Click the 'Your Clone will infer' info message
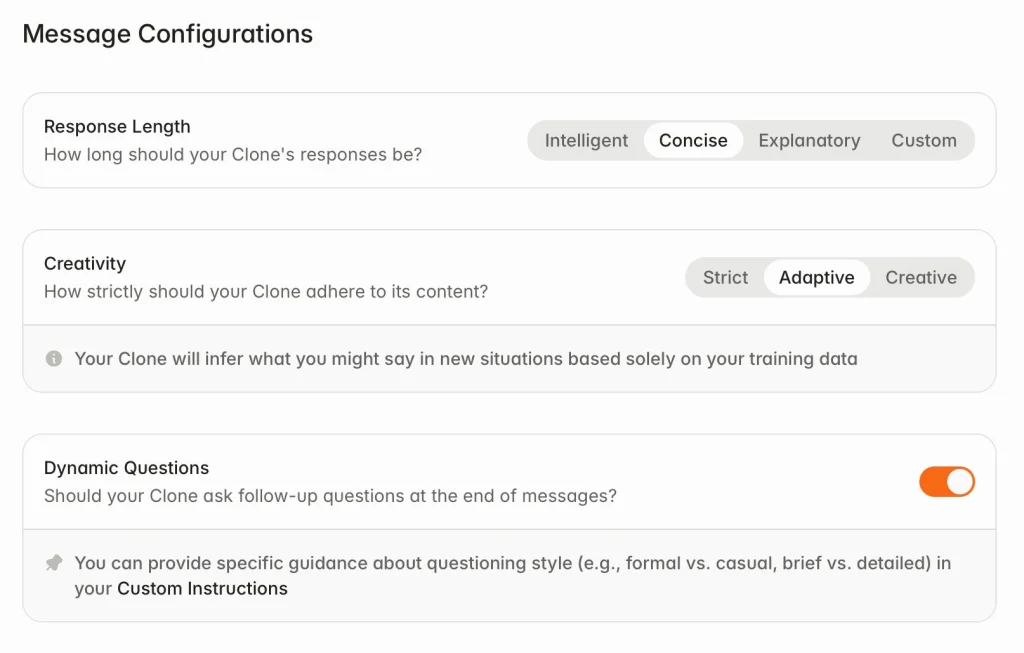The height and width of the screenshot is (653, 1024). click(x=466, y=358)
